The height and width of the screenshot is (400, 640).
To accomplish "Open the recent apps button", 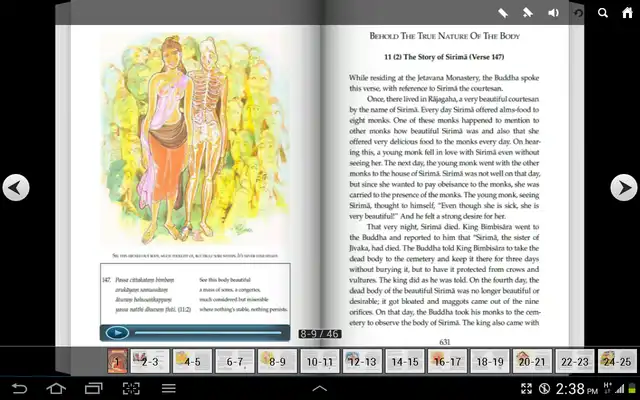I will (x=93, y=388).
